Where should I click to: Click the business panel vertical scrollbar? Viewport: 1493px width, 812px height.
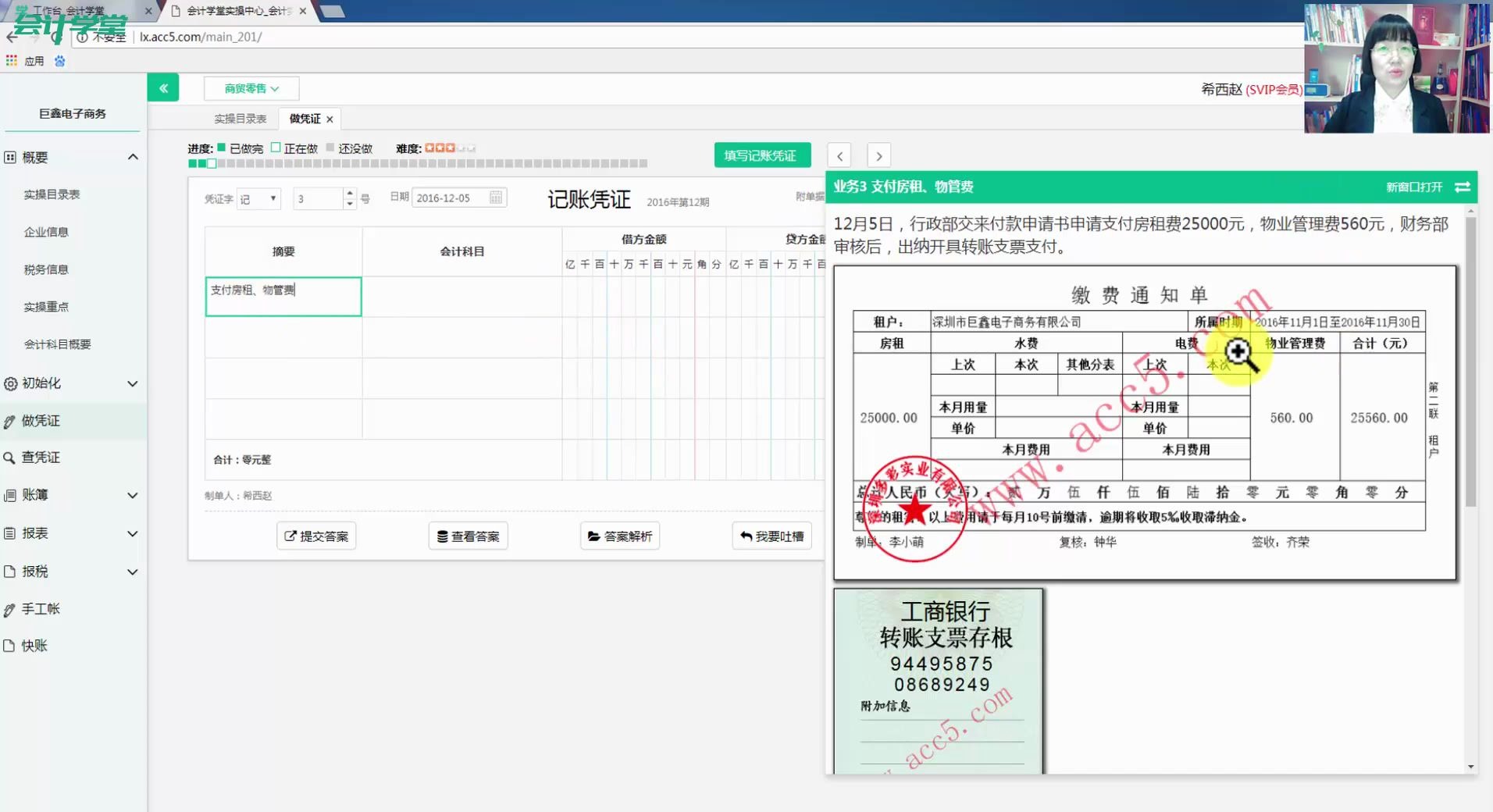(x=1471, y=361)
